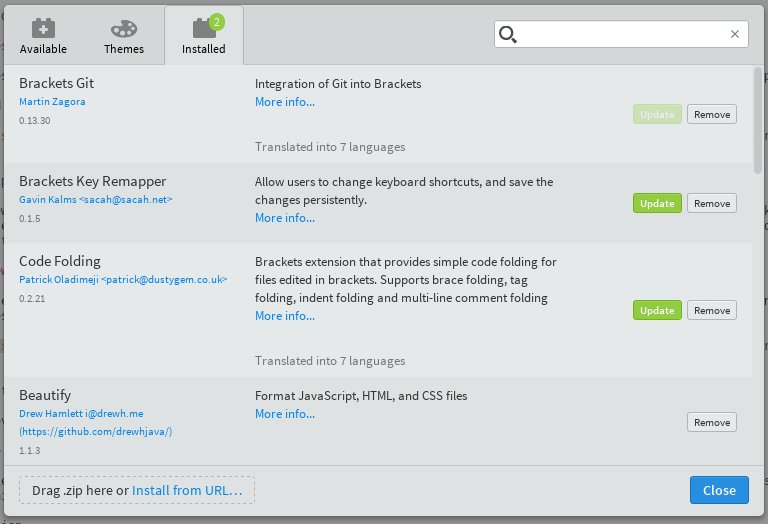
Task: Click version number 0.13.30
Action: coord(35,120)
